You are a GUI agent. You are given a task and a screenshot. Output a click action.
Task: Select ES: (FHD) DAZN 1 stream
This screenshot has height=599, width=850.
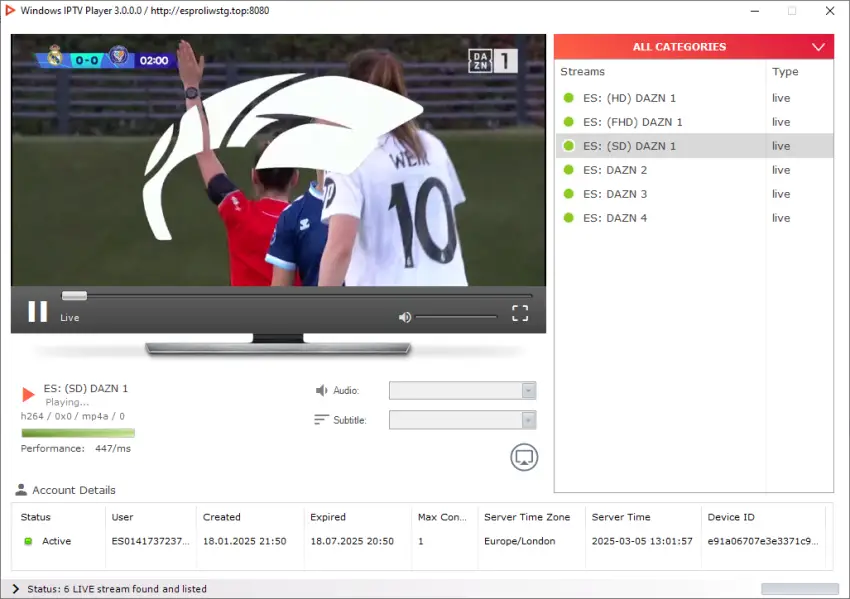(694, 122)
